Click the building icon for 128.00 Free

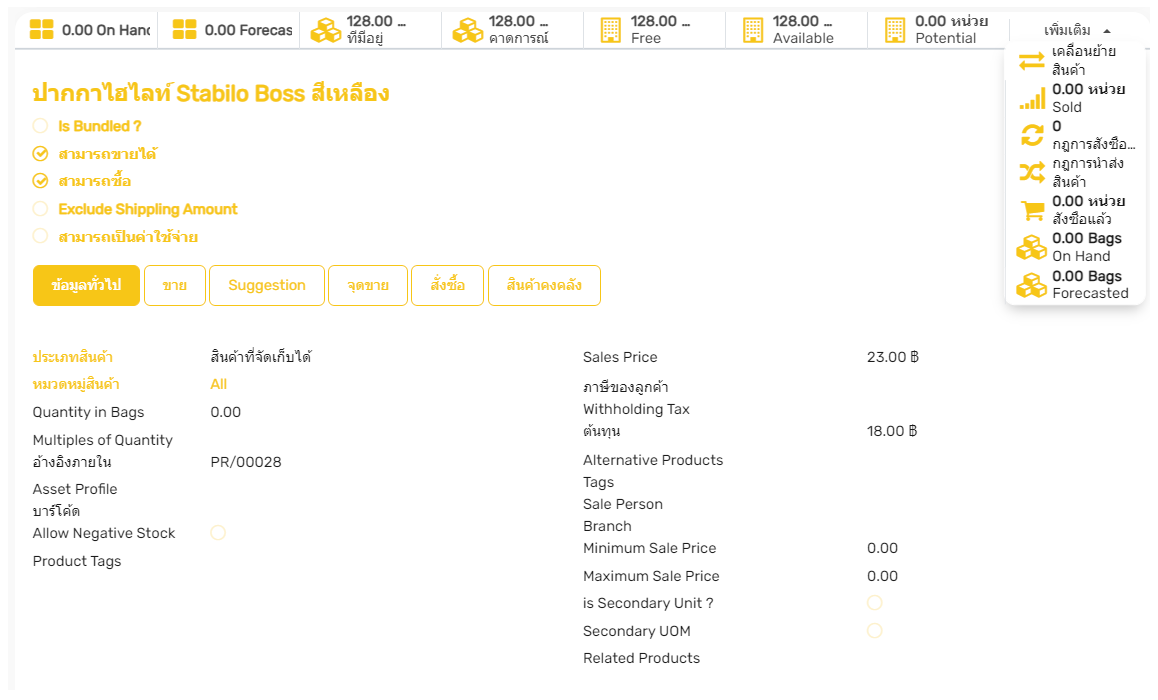(x=611, y=30)
